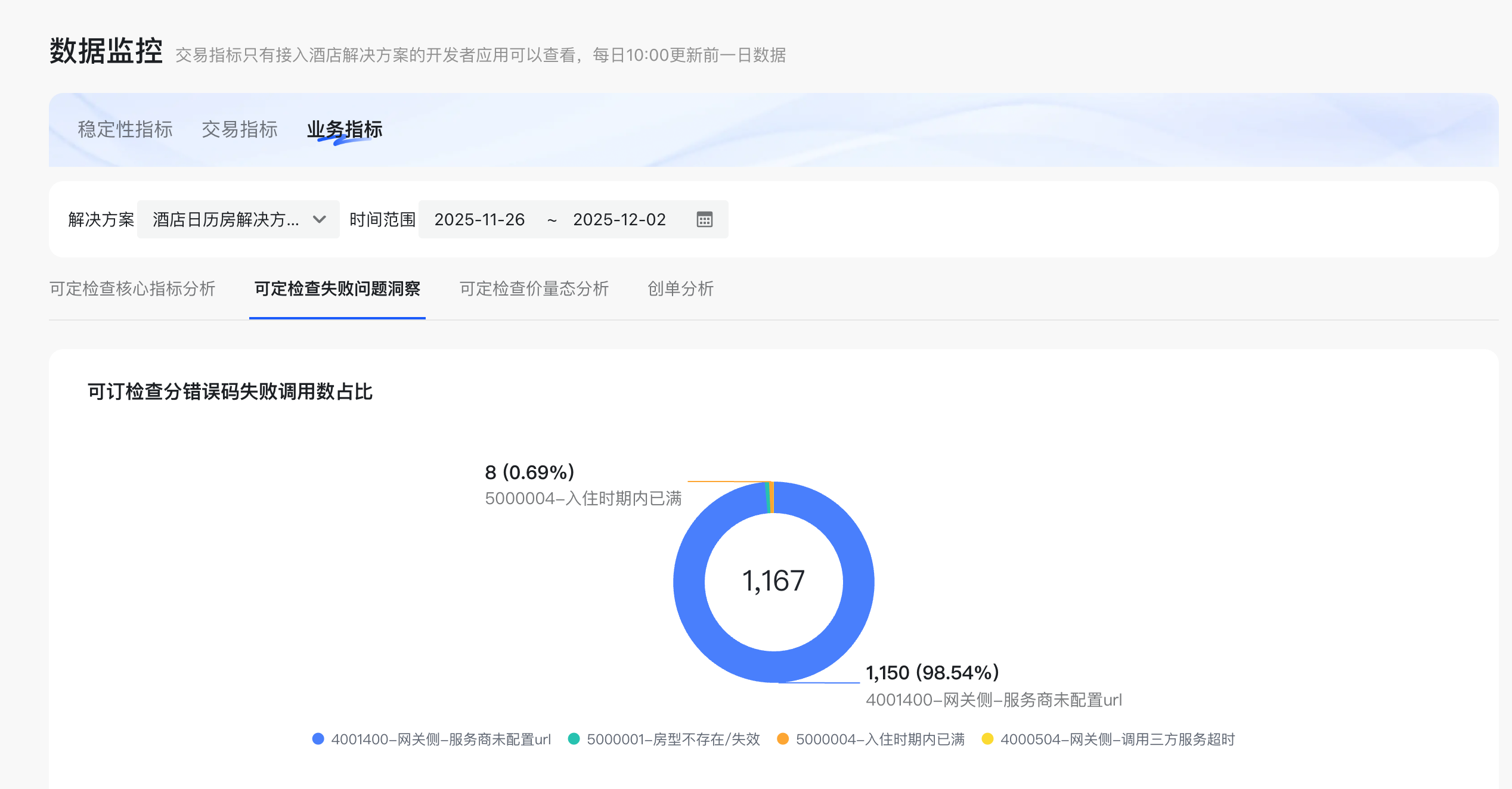This screenshot has width=1512, height=789.
Task: Open the calendar icon in date range
Action: 704,219
